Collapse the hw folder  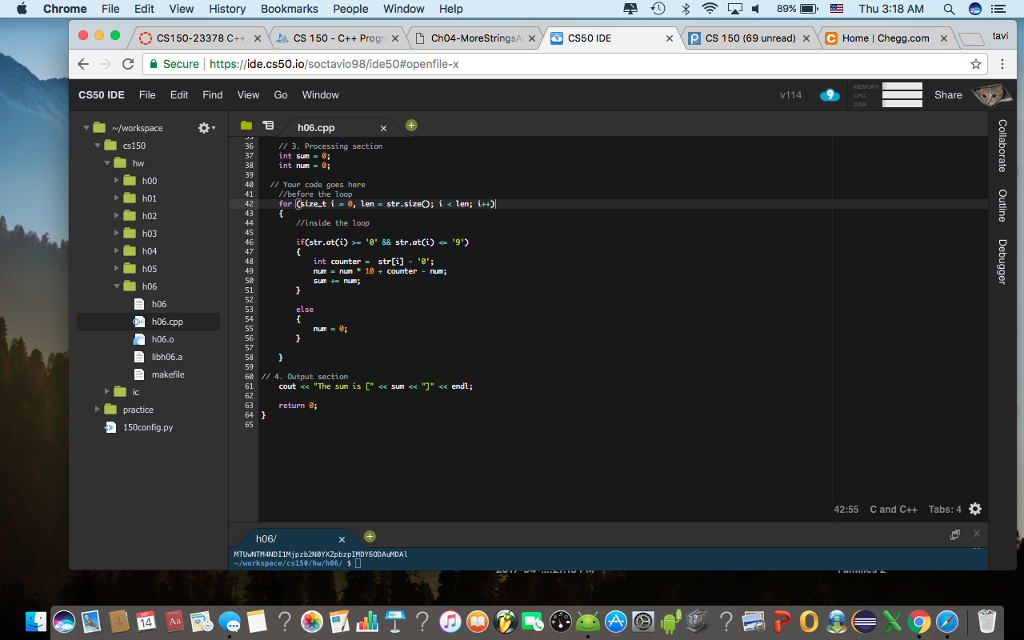coord(107,163)
